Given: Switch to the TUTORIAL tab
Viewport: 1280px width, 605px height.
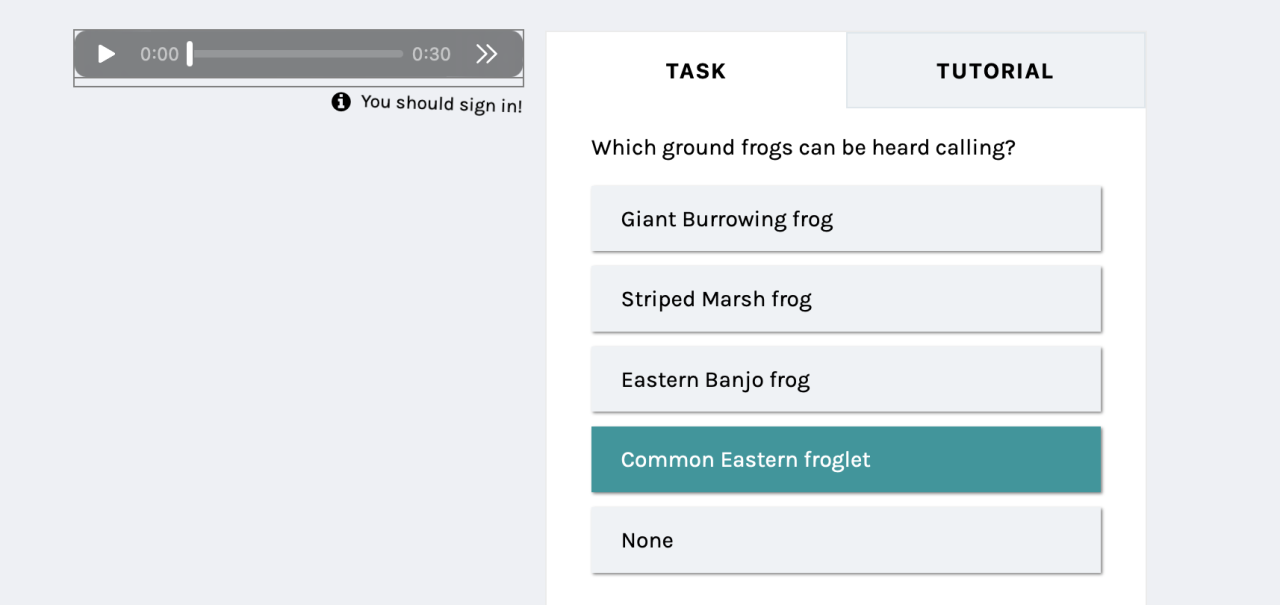Looking at the screenshot, I should pos(995,71).
